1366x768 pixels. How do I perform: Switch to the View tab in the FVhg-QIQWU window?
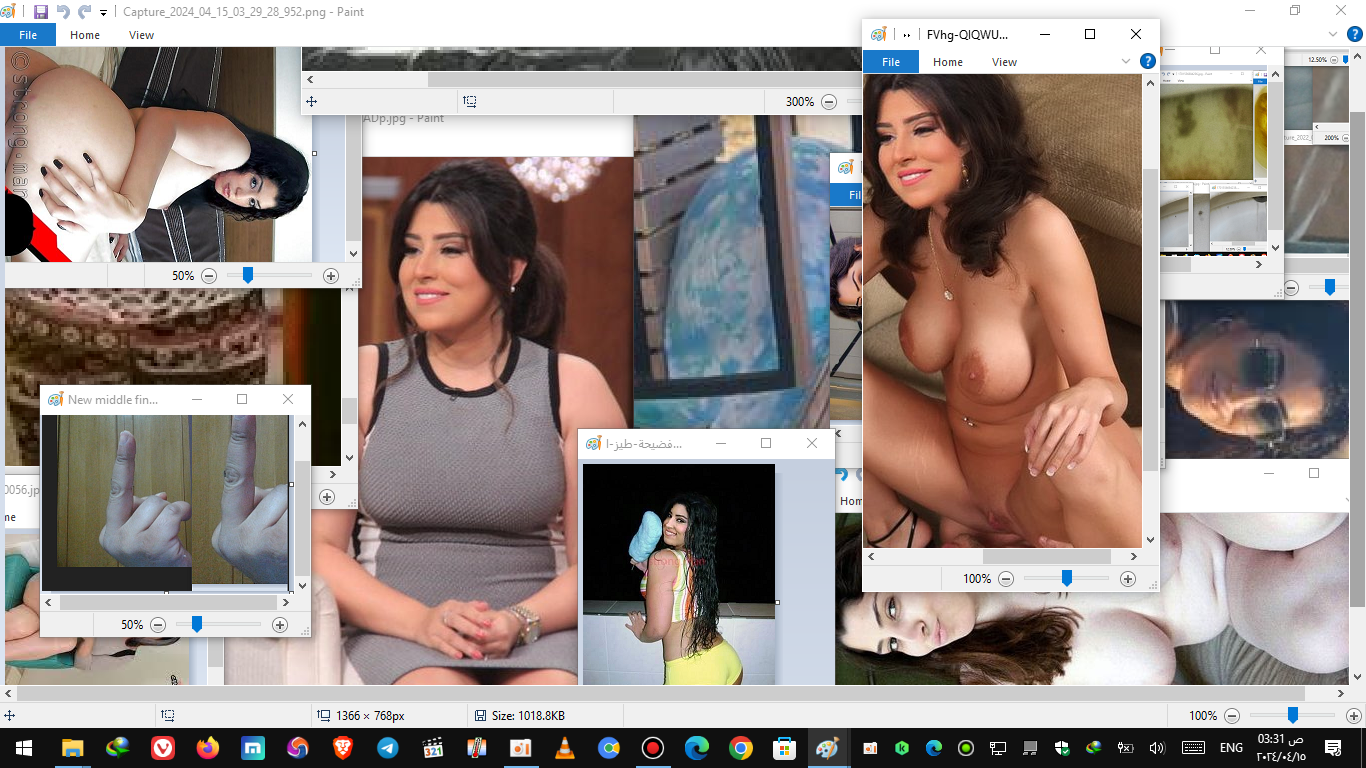[1004, 62]
